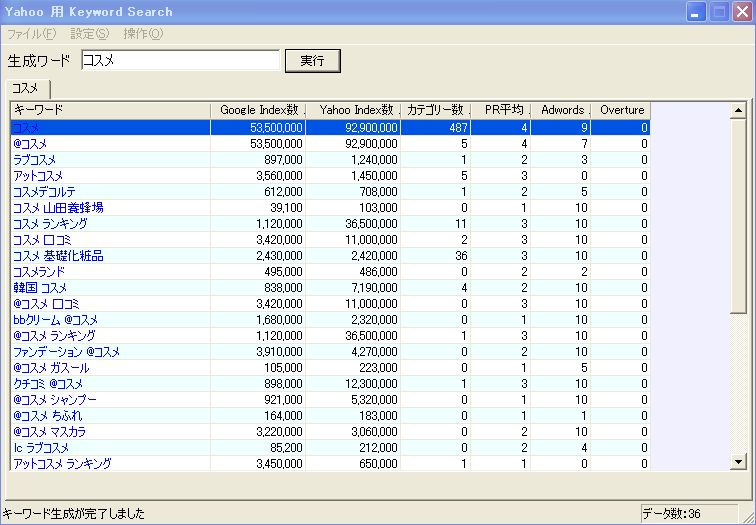
Task: Select the ラブコスメ keyword row
Action: (x=330, y=160)
